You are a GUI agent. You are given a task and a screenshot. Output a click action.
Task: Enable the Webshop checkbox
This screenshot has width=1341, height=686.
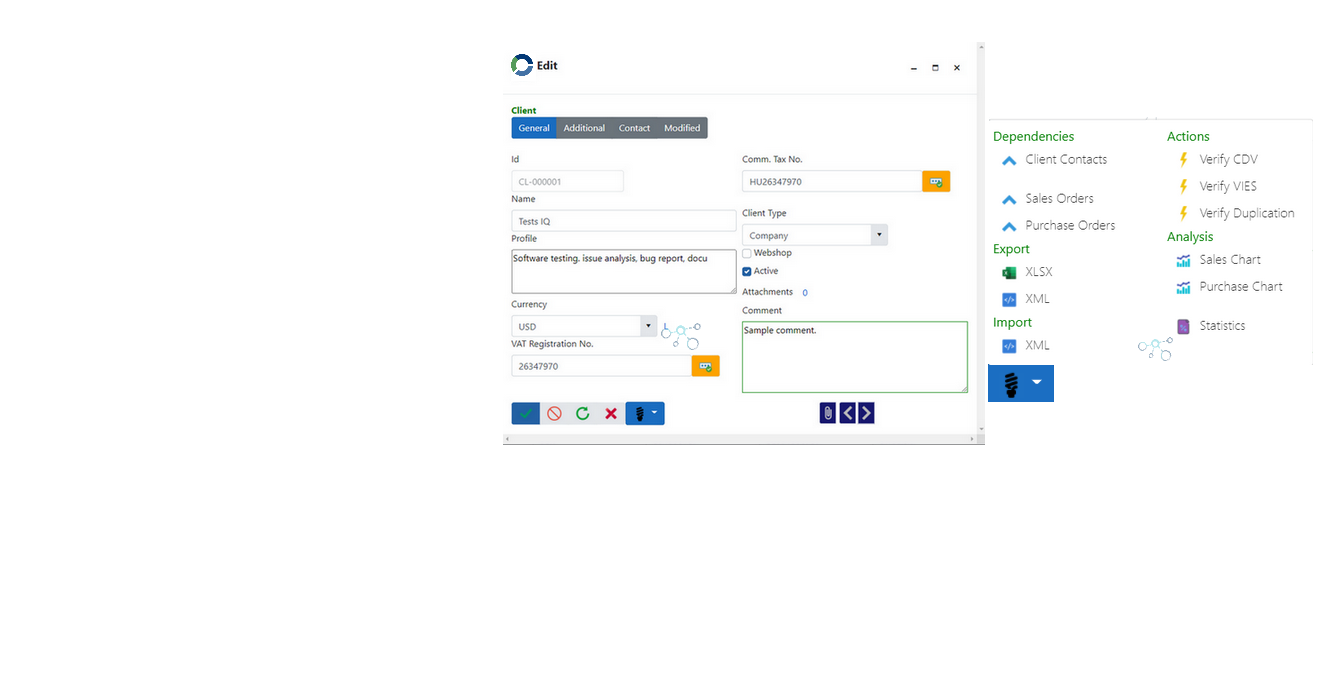click(747, 254)
